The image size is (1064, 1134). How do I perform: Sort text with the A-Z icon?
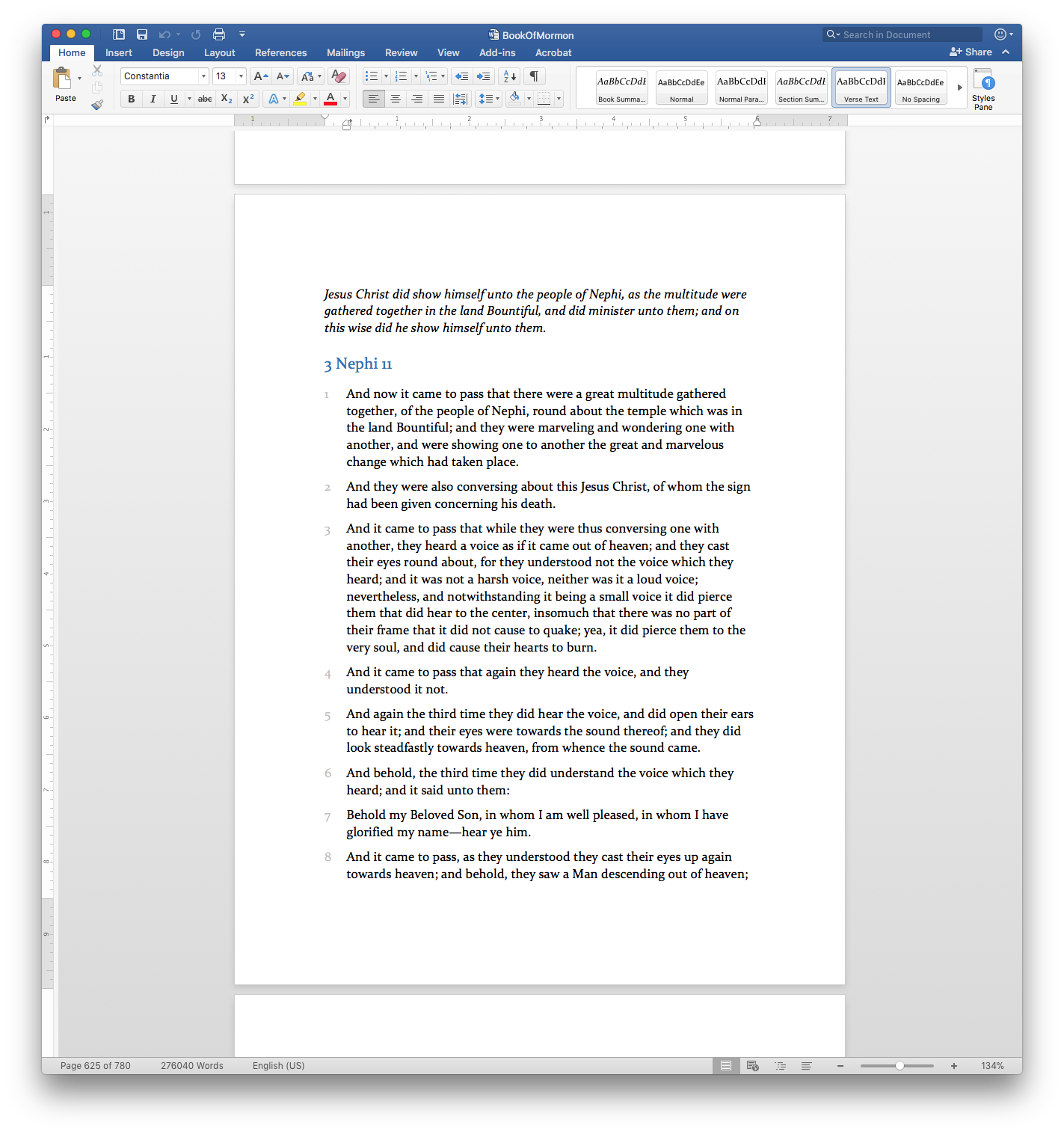[510, 76]
